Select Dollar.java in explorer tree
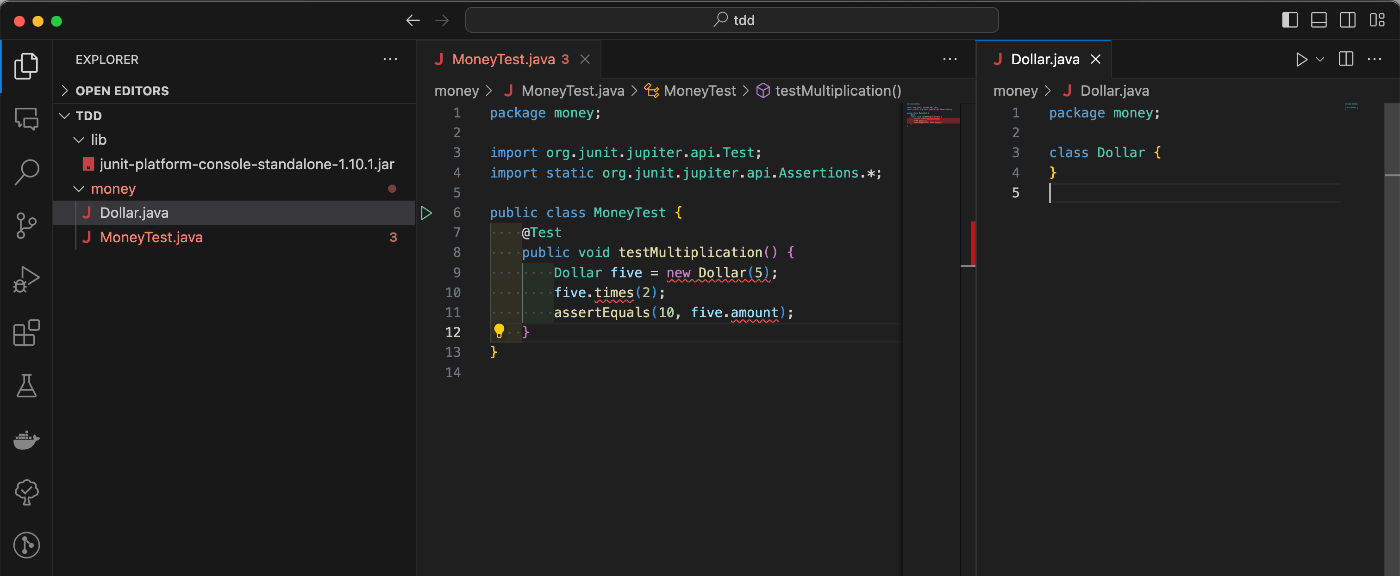Screen dimensions: 1400x576 [x=234, y=213]
